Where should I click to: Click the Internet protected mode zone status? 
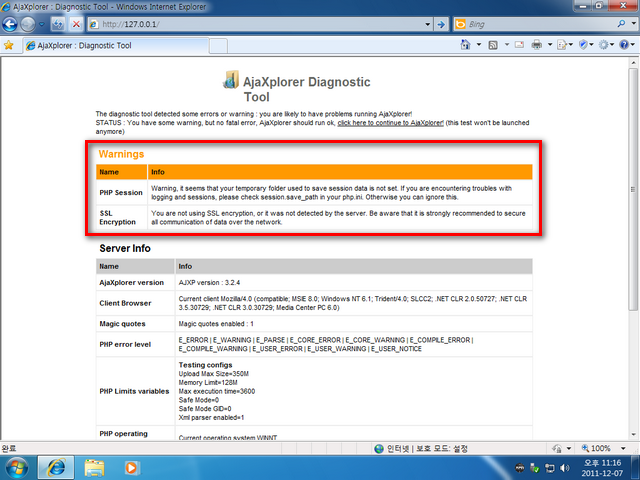[x=421, y=449]
